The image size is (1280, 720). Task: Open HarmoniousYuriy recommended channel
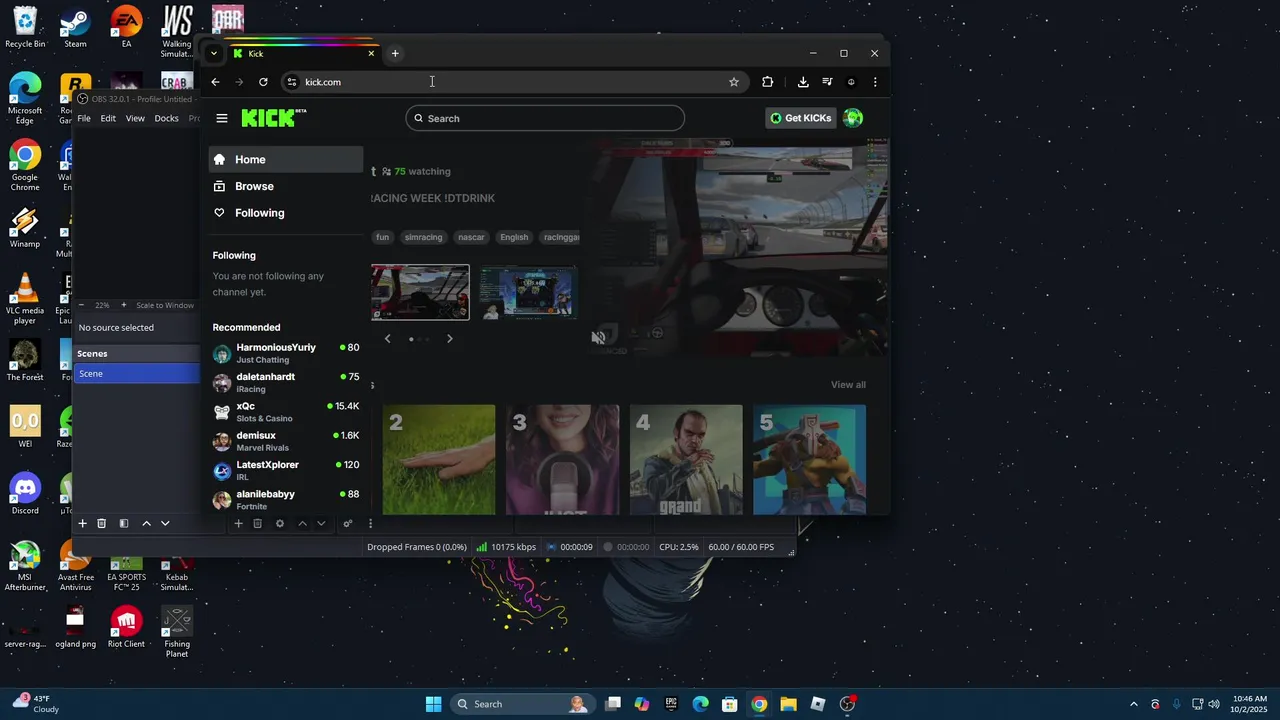click(286, 353)
